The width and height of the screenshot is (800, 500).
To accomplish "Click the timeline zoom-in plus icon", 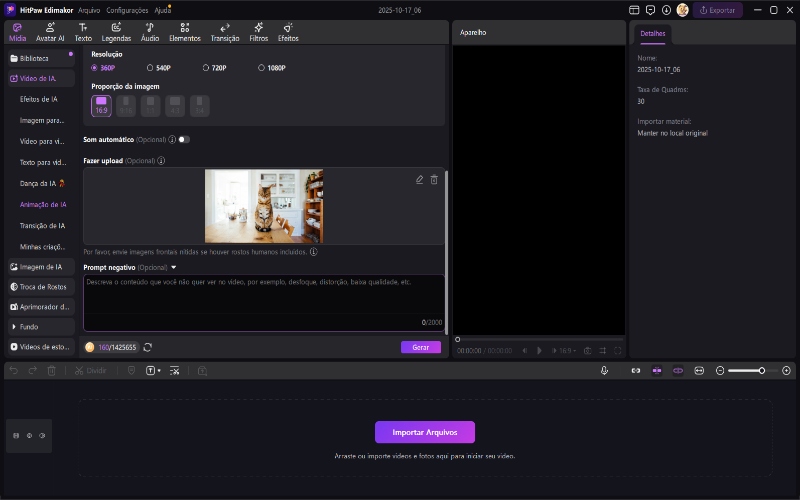I will (786, 370).
